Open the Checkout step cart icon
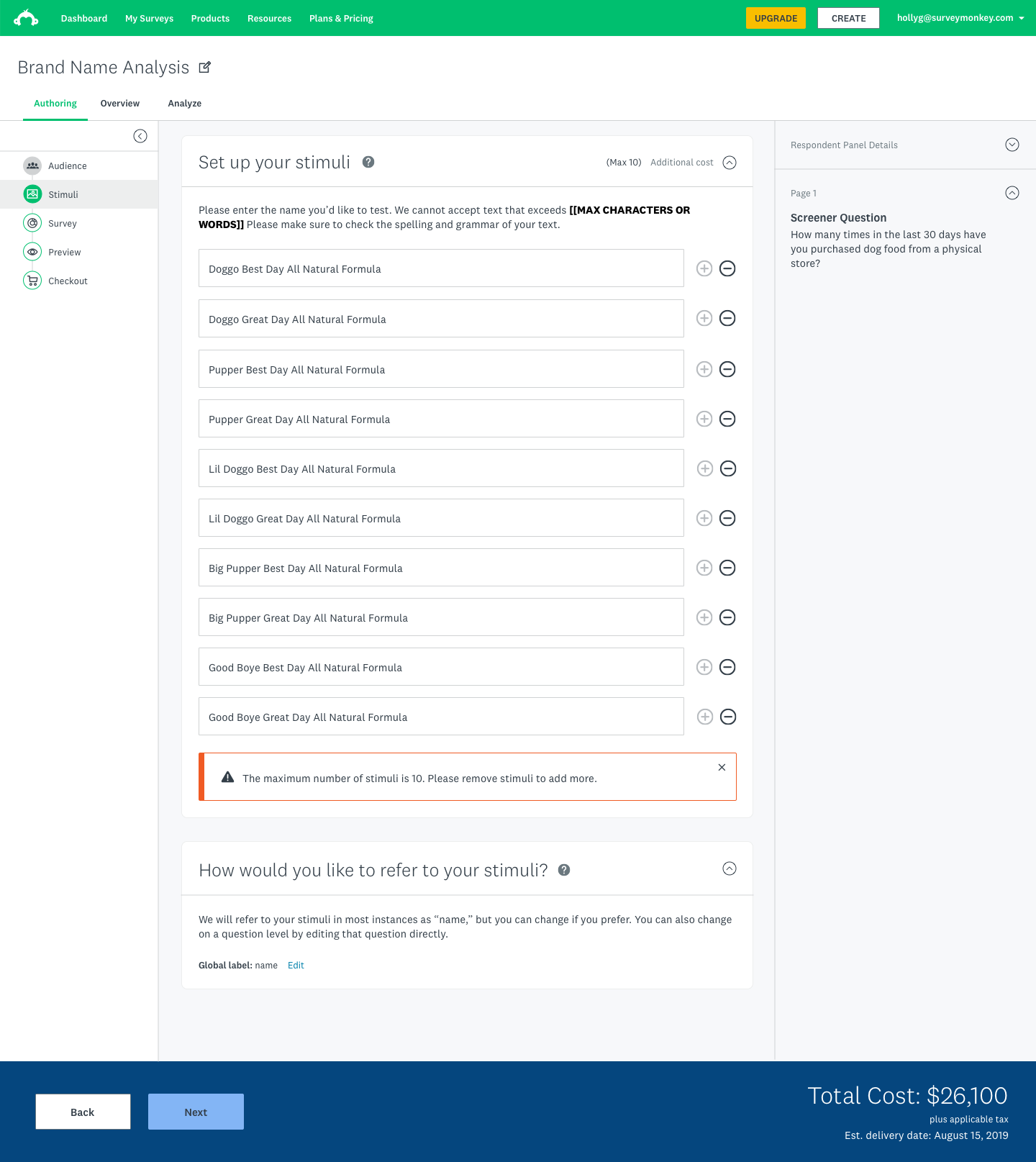Viewport: 1036px width, 1162px height. [x=32, y=281]
